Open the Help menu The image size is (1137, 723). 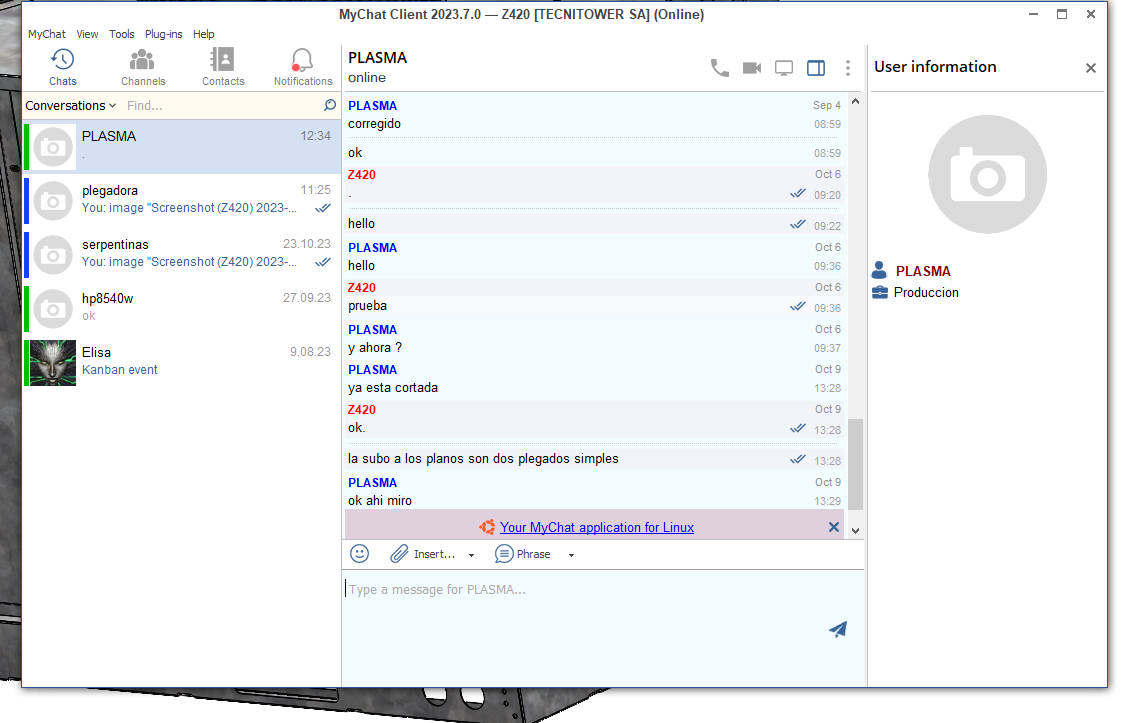click(x=204, y=34)
